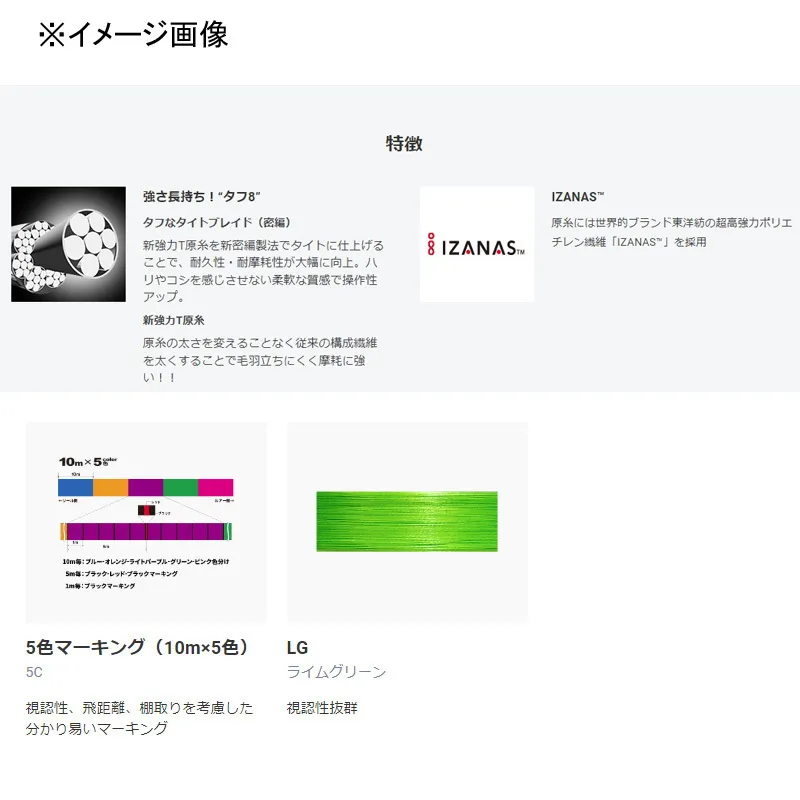This screenshot has width=800, height=800.
Task: Click the green segment in color diagram
Action: (x=180, y=487)
